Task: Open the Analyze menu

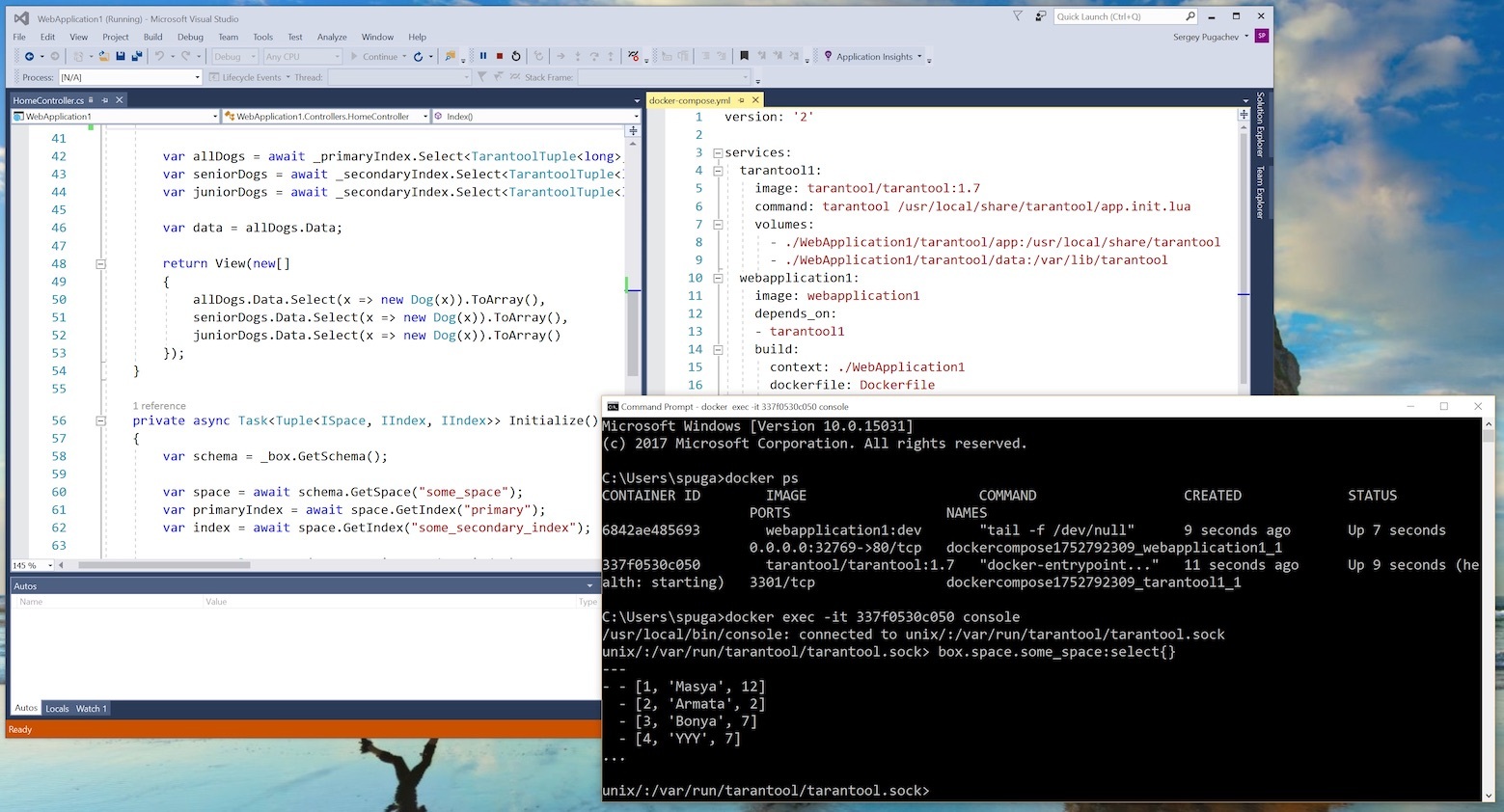Action: tap(332, 37)
